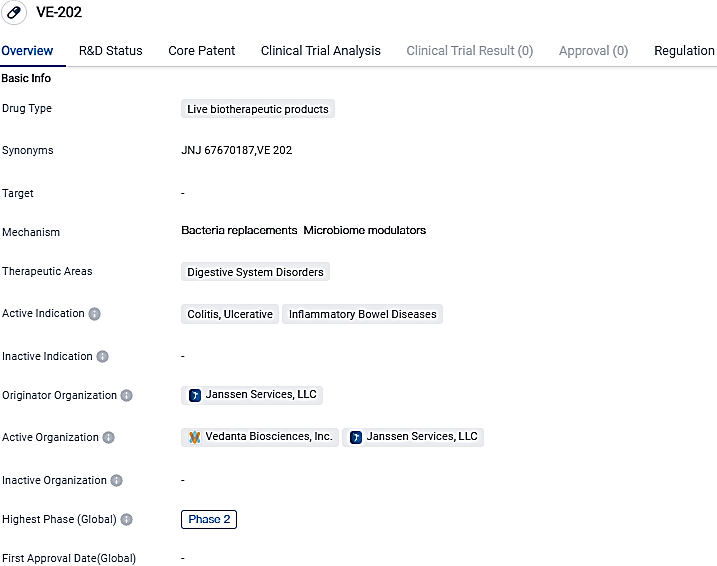Click info icon beside Active Organization
Image resolution: width=717 pixels, height=566 pixels.
(x=109, y=438)
